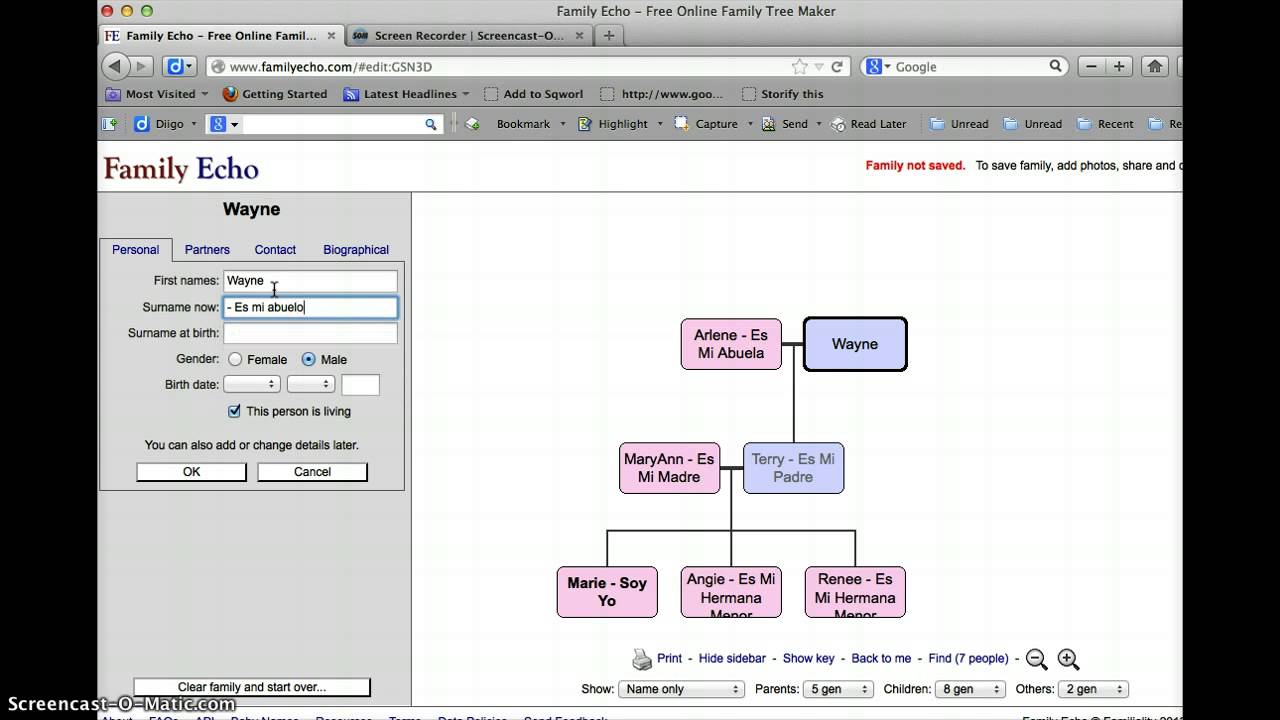Click the First names input field
1280x720 pixels.
coord(310,281)
